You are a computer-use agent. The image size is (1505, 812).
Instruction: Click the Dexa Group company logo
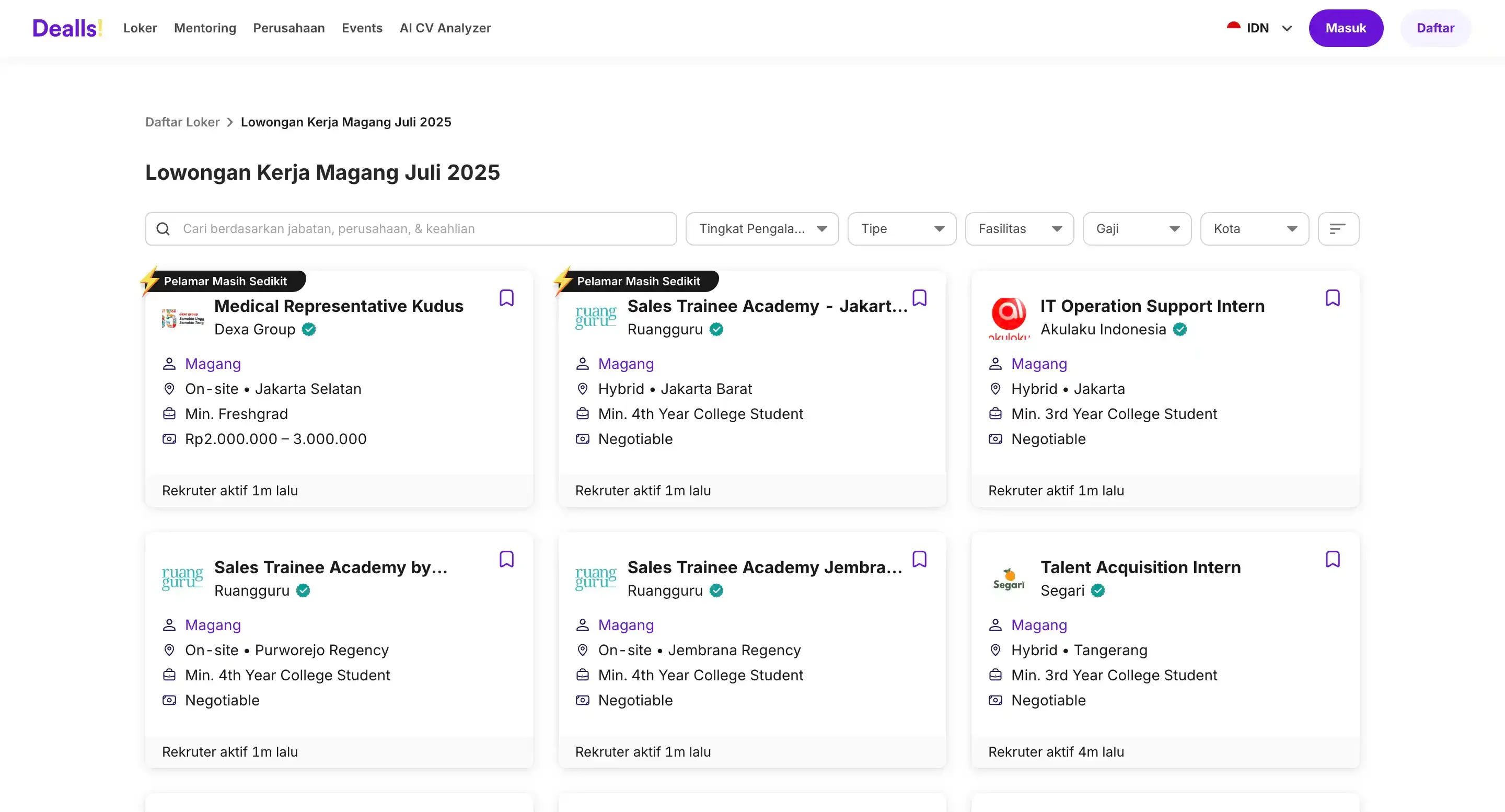[x=183, y=318]
